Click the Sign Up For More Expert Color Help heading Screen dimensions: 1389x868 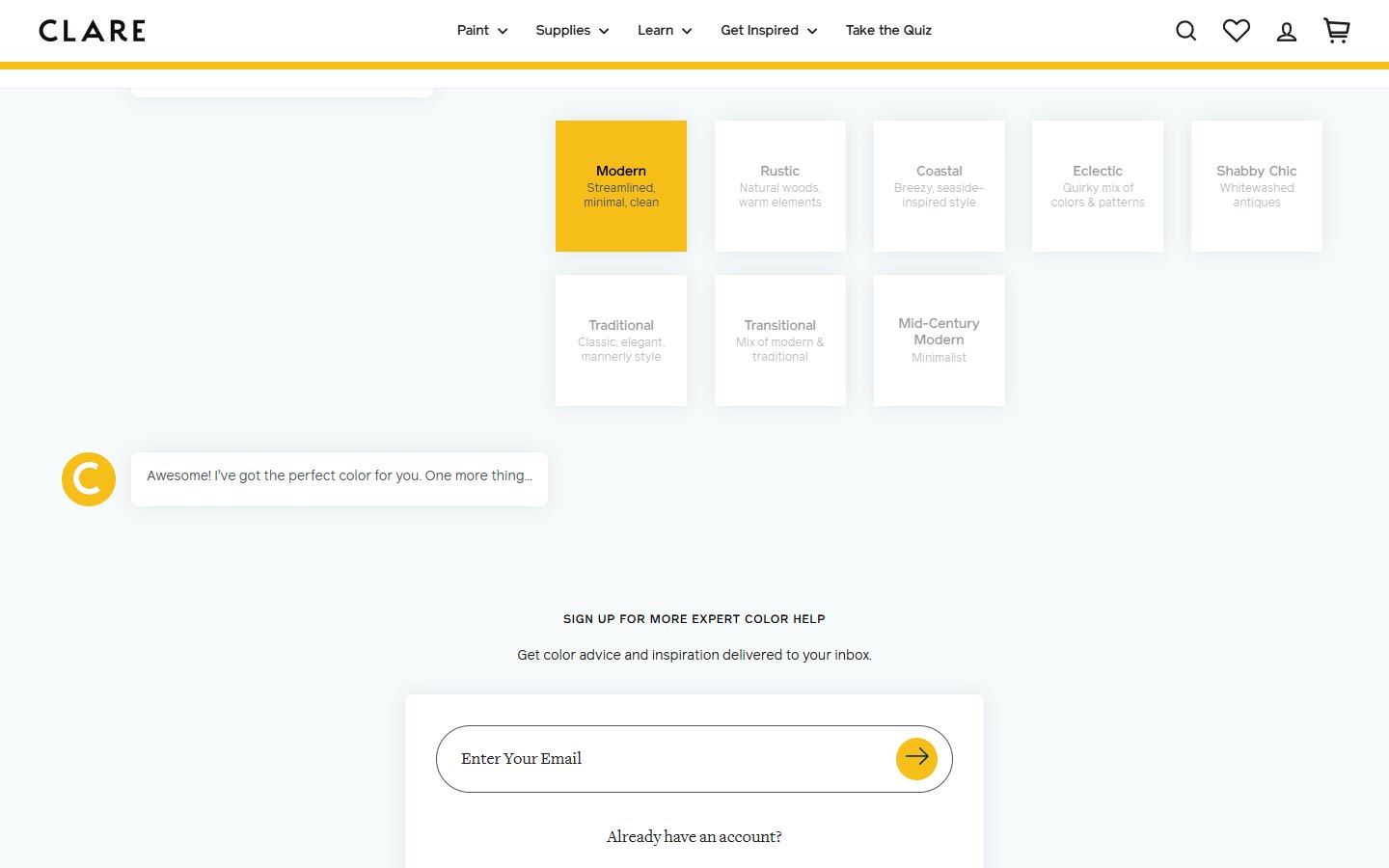[694, 619]
